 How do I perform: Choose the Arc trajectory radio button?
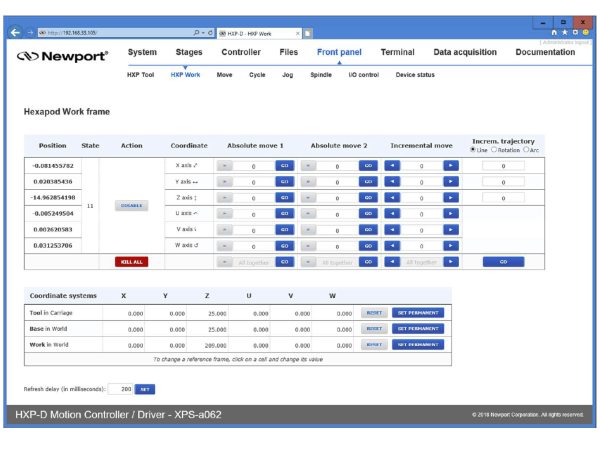527,151
